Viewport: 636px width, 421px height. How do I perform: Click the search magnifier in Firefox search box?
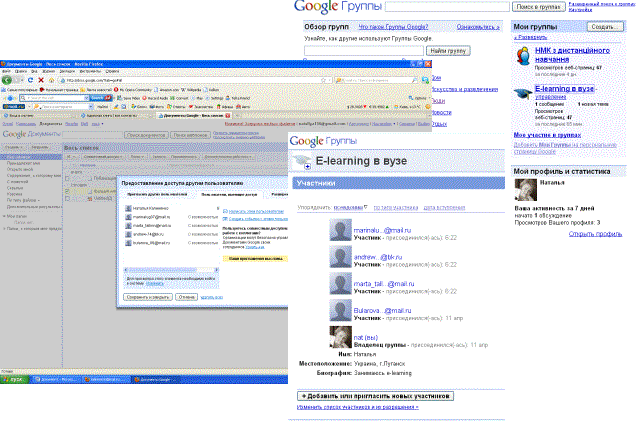pyautogui.click(x=414, y=80)
